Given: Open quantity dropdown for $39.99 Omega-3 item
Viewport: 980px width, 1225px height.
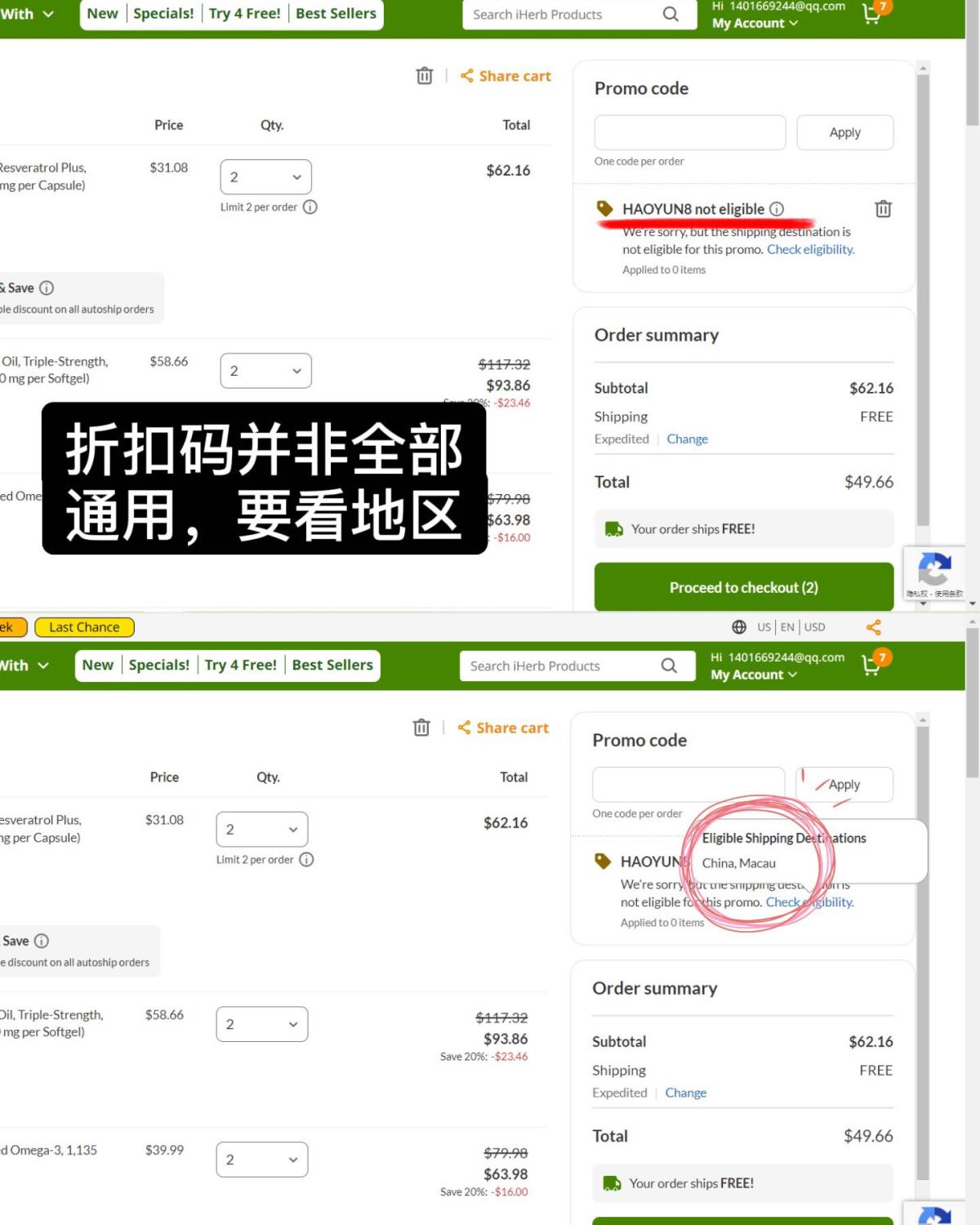Looking at the screenshot, I should pos(262,1160).
